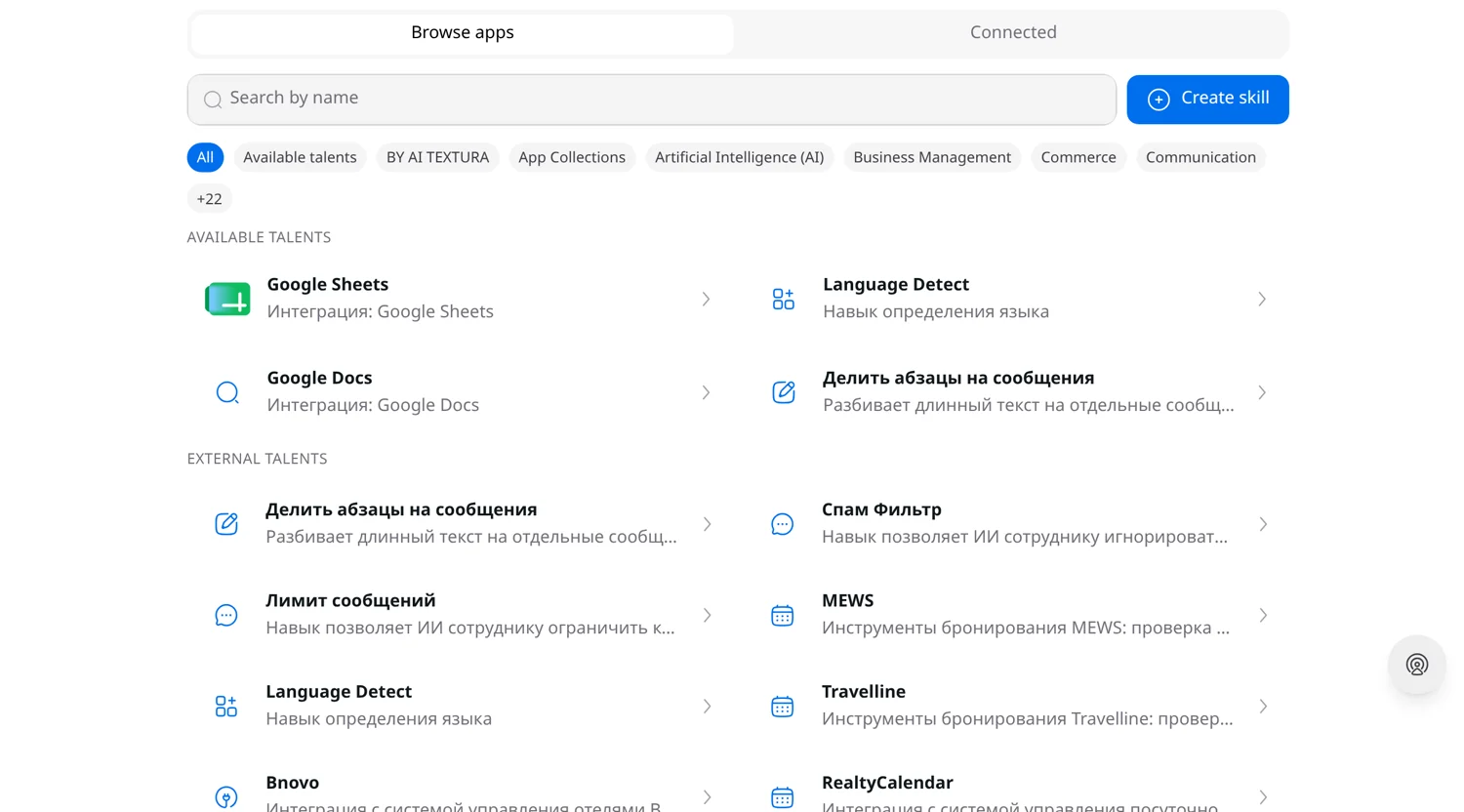The height and width of the screenshot is (812, 1464).
Task: Click the Create skill button
Action: (x=1207, y=100)
